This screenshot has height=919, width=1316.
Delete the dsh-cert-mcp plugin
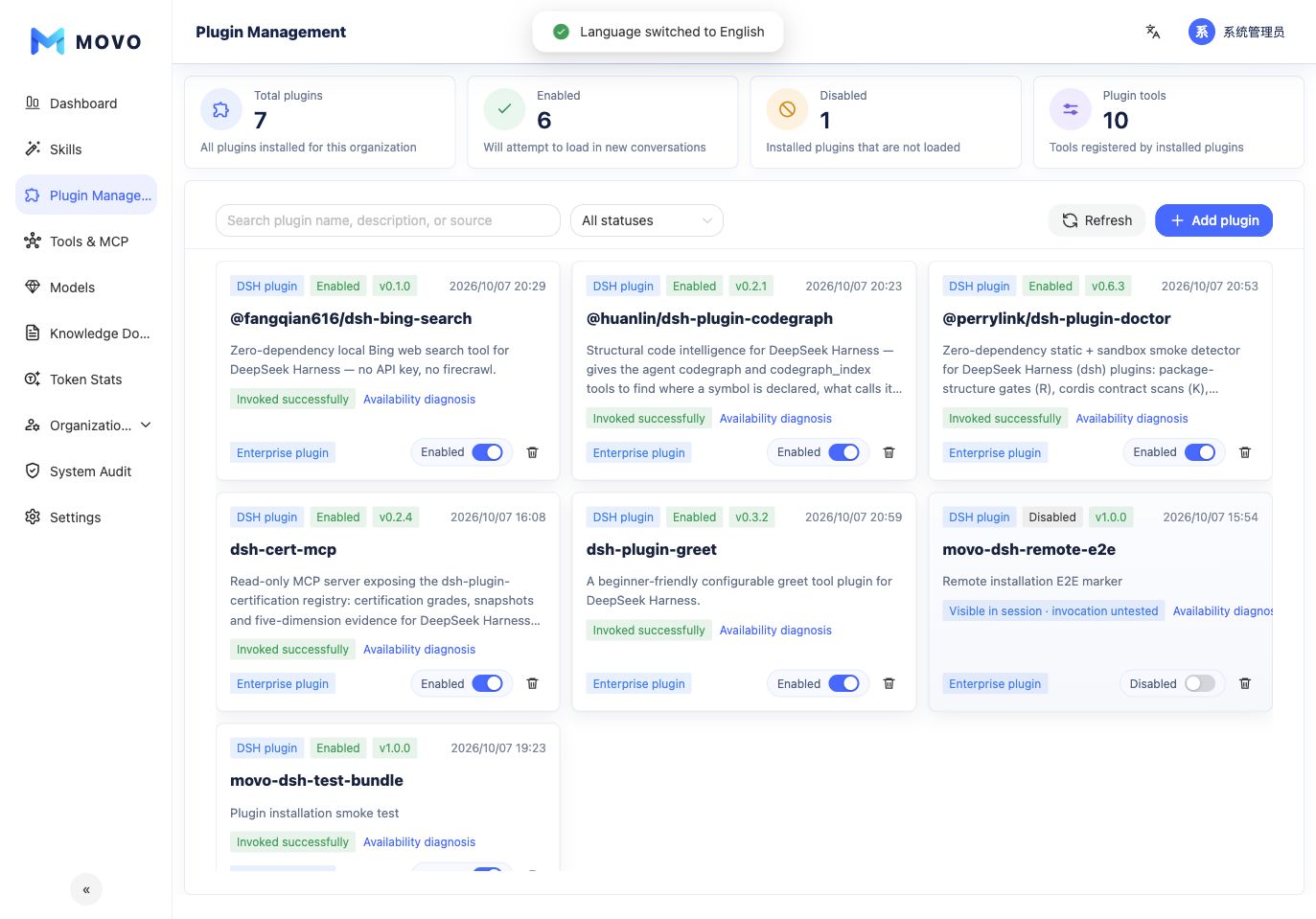533,683
